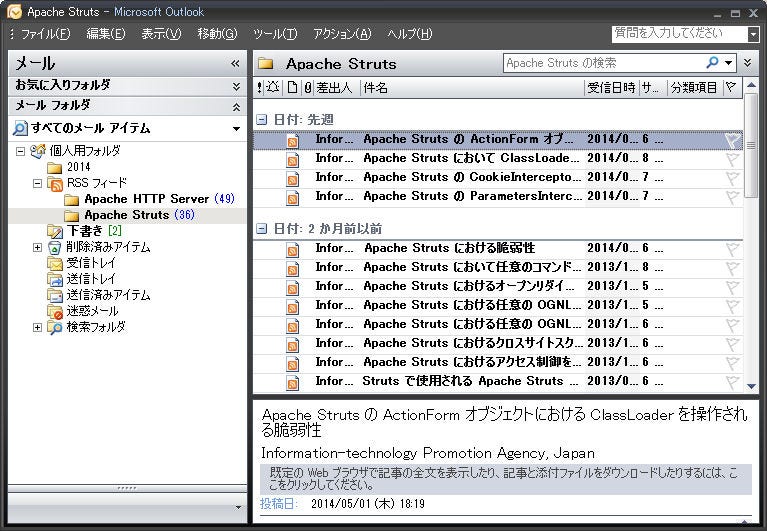767x531 pixels.
Task: Flag the CookieIntercepto... message
Action: pyautogui.click(x=732, y=178)
